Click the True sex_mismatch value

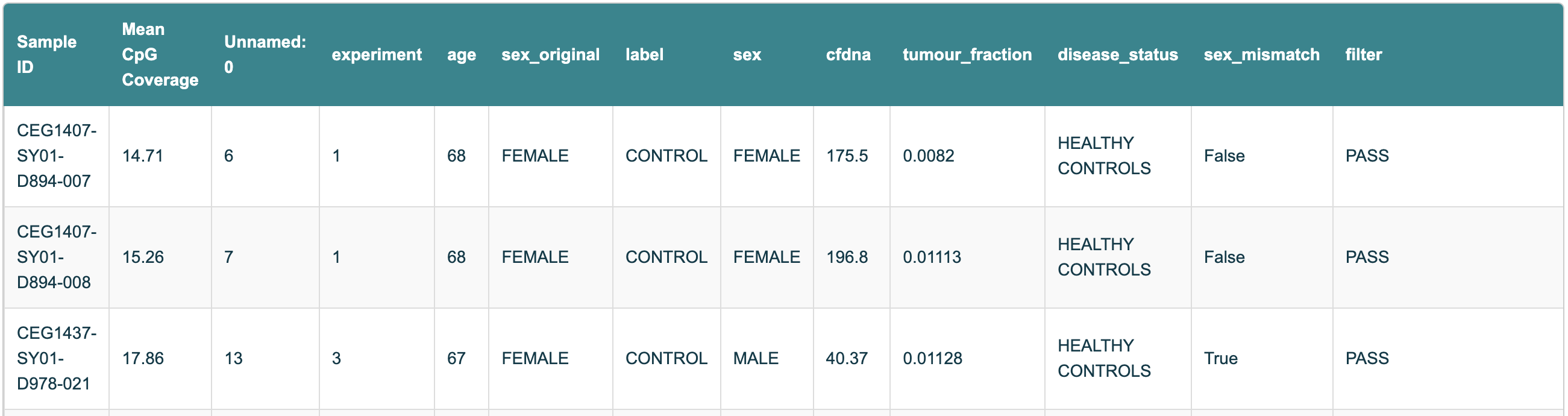tap(1220, 358)
